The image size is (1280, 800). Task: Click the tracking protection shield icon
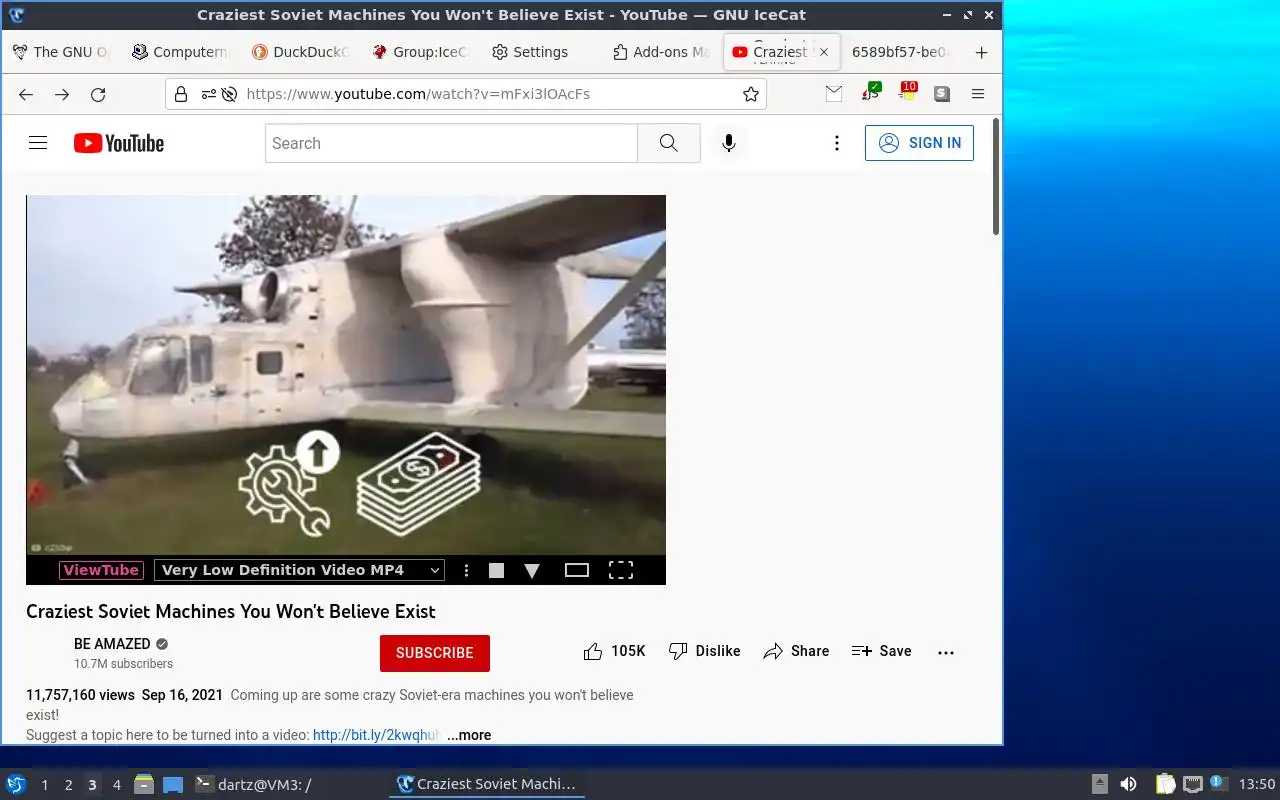tap(229, 94)
